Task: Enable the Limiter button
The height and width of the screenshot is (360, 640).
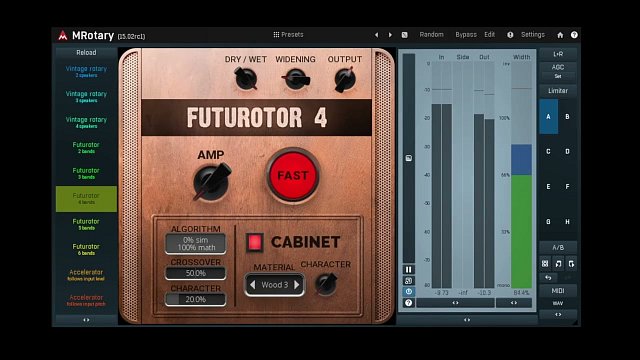Action: click(558, 91)
